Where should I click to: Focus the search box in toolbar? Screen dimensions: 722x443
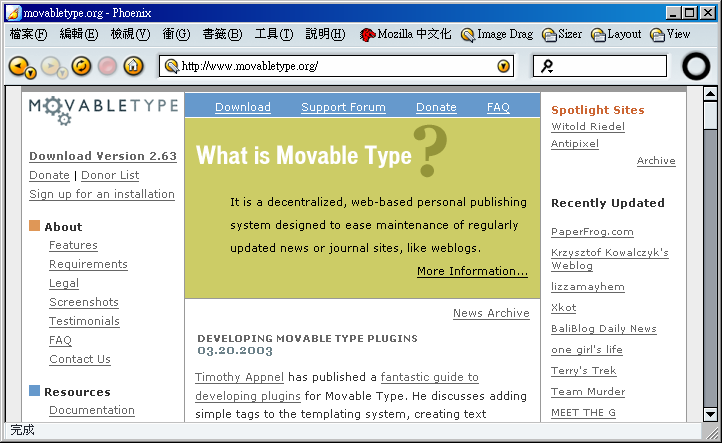point(600,66)
